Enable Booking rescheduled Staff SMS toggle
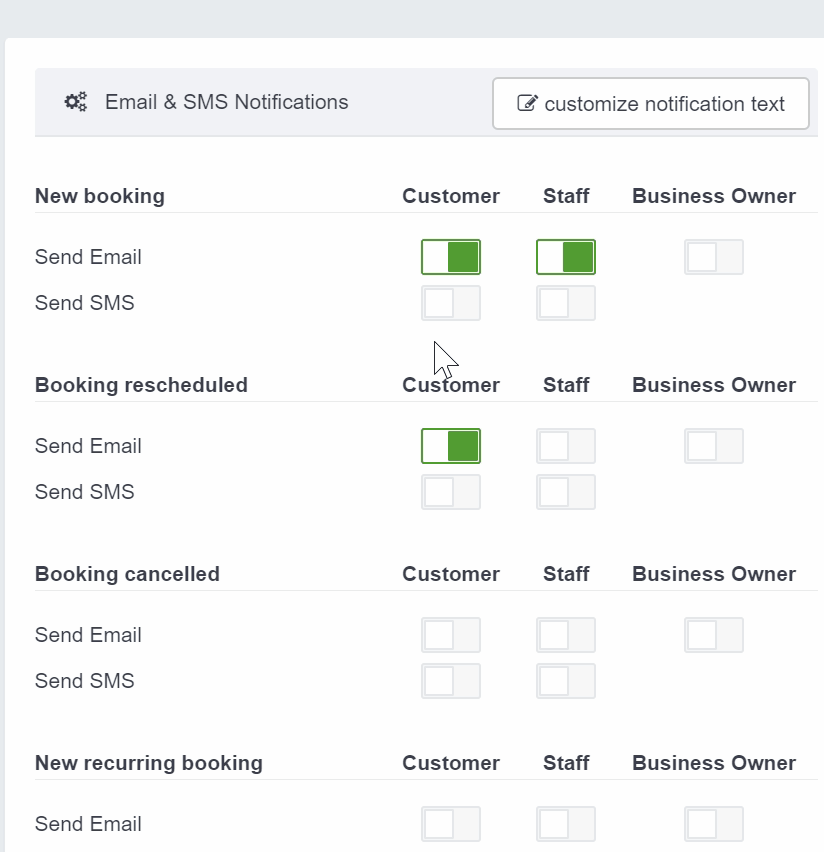This screenshot has width=824, height=852. coord(566,492)
